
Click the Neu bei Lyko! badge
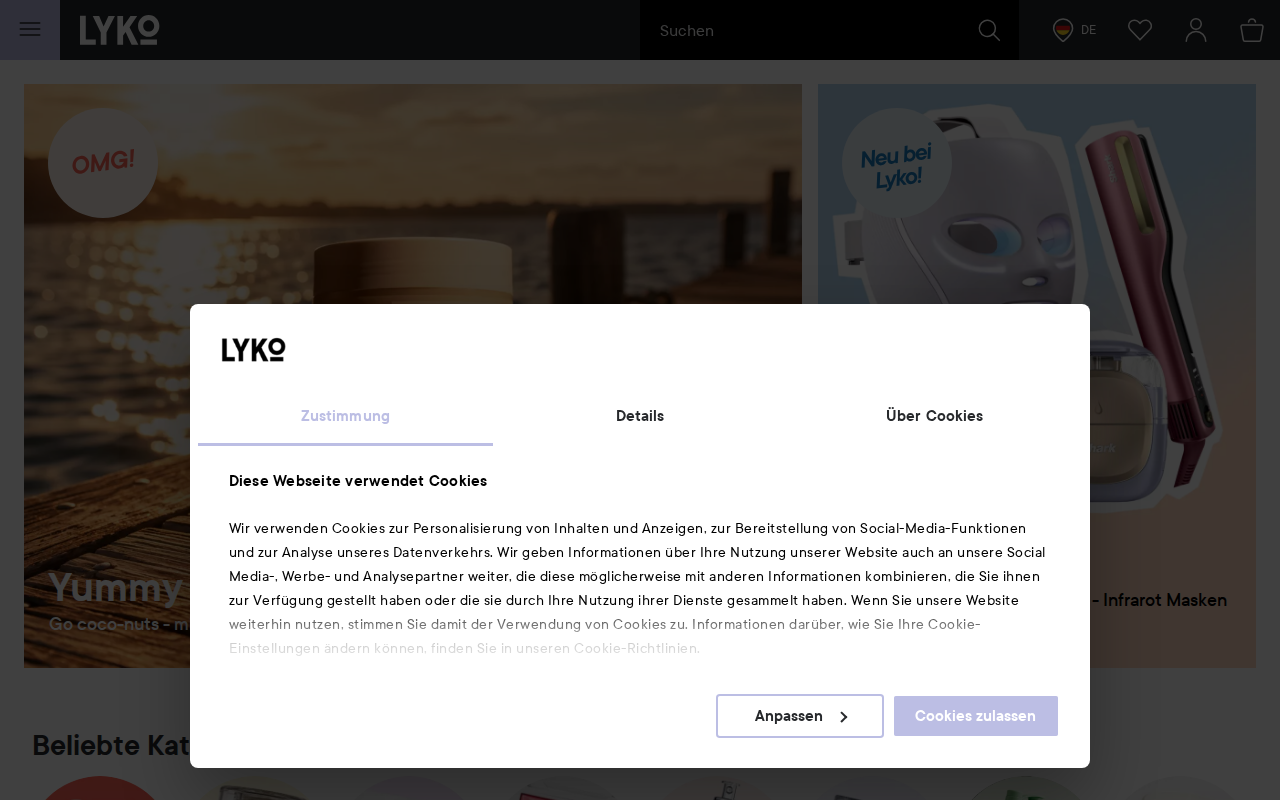click(896, 163)
